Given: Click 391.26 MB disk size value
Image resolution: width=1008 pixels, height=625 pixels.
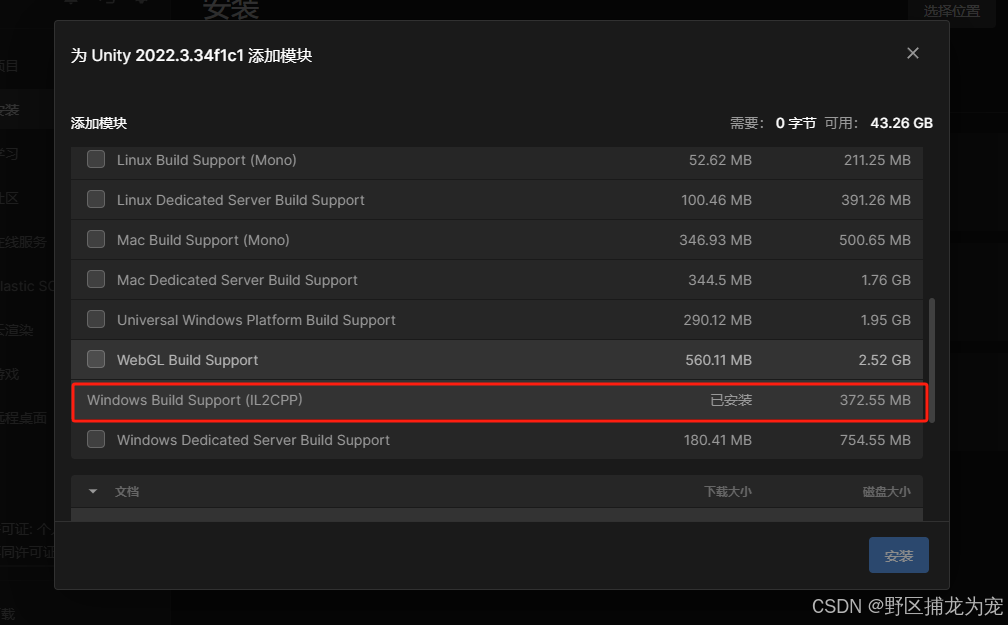Looking at the screenshot, I should (x=876, y=201).
